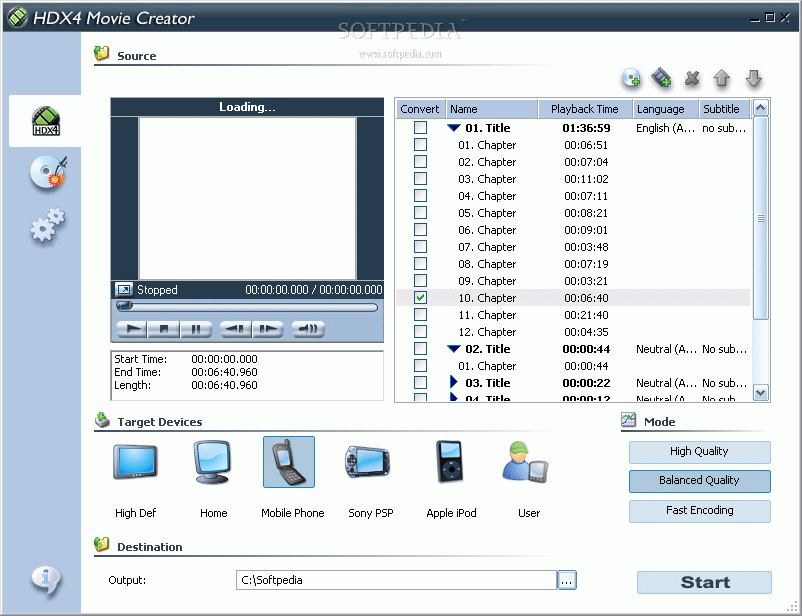Check the 07. Chapter convert checkbox
Image resolution: width=802 pixels, height=616 pixels.
coord(420,247)
